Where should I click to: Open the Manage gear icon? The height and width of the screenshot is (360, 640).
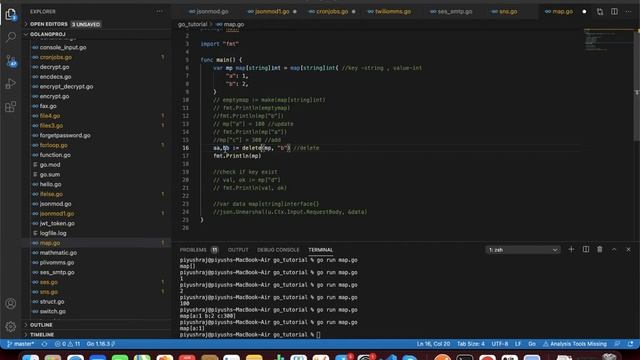coord(11,327)
